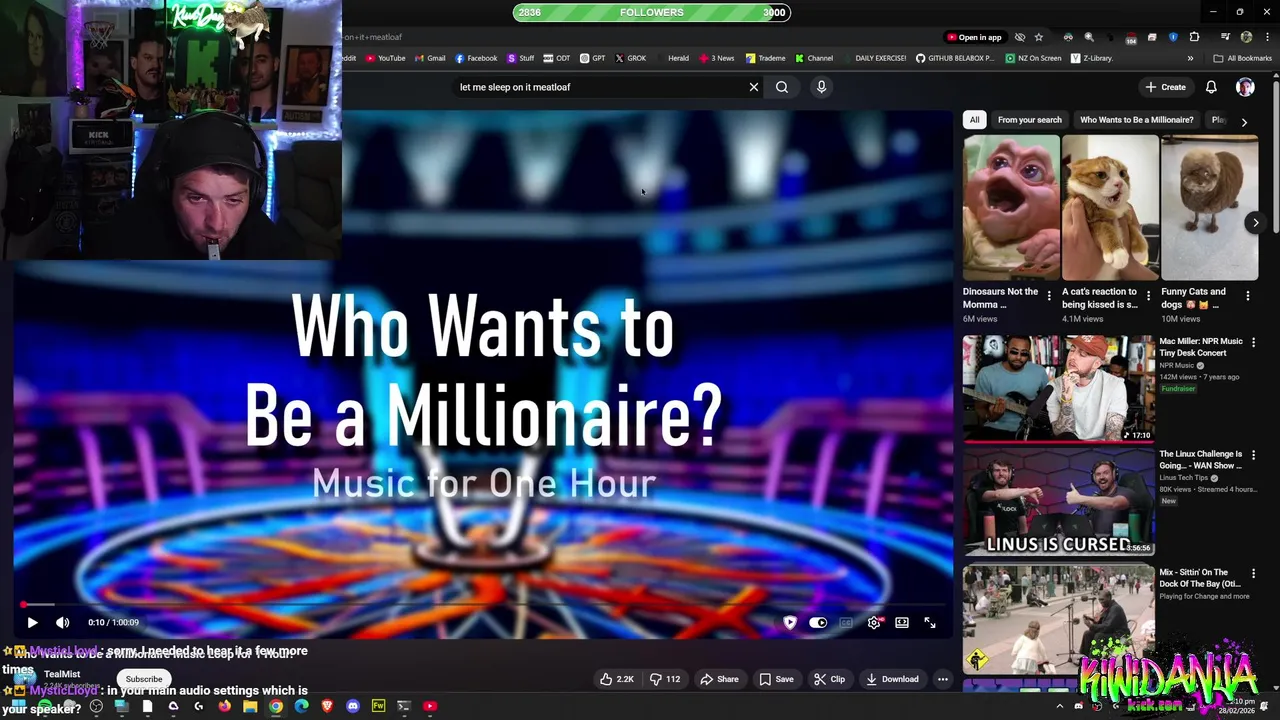
Task: Click the red video progress bar
Action: [483, 605]
